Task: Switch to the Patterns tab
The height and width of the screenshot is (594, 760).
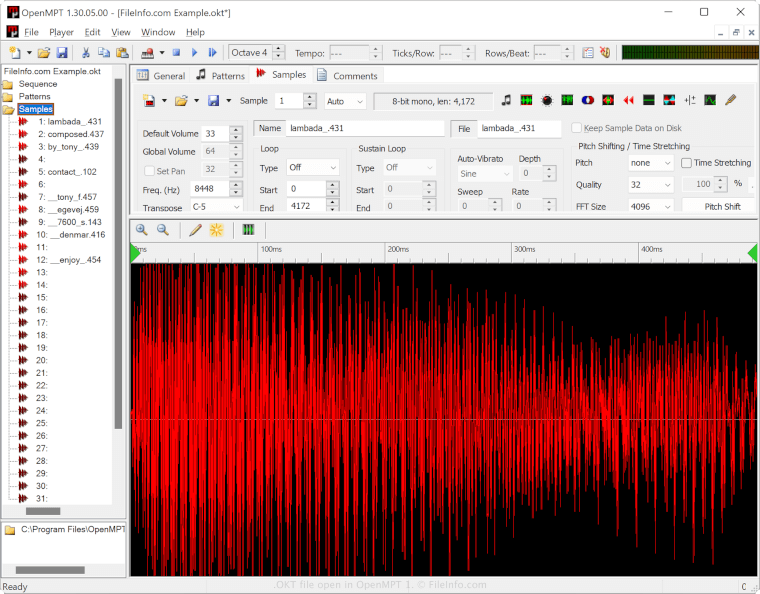Action: 220,75
